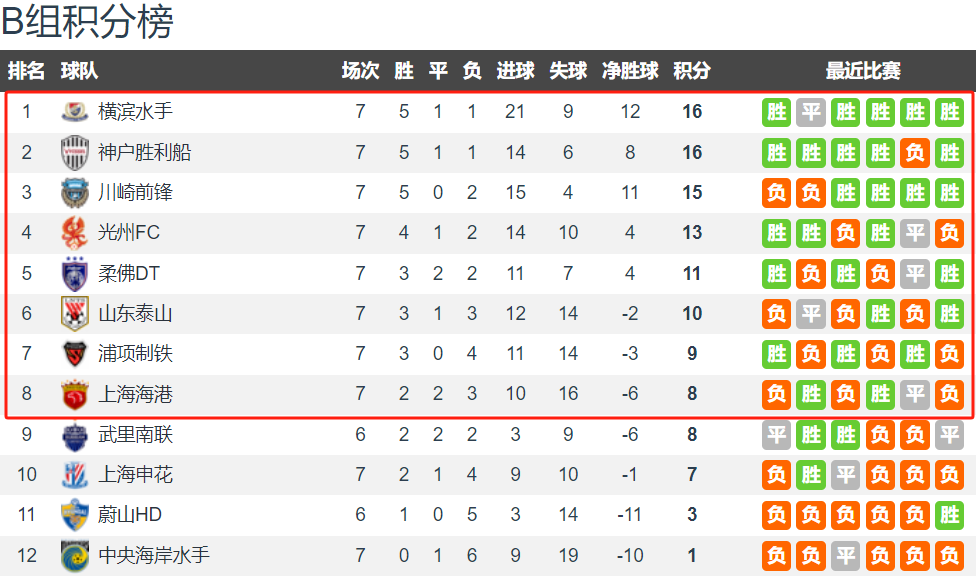Click the Shanghai Port (上海海港) team logo

click(75, 394)
